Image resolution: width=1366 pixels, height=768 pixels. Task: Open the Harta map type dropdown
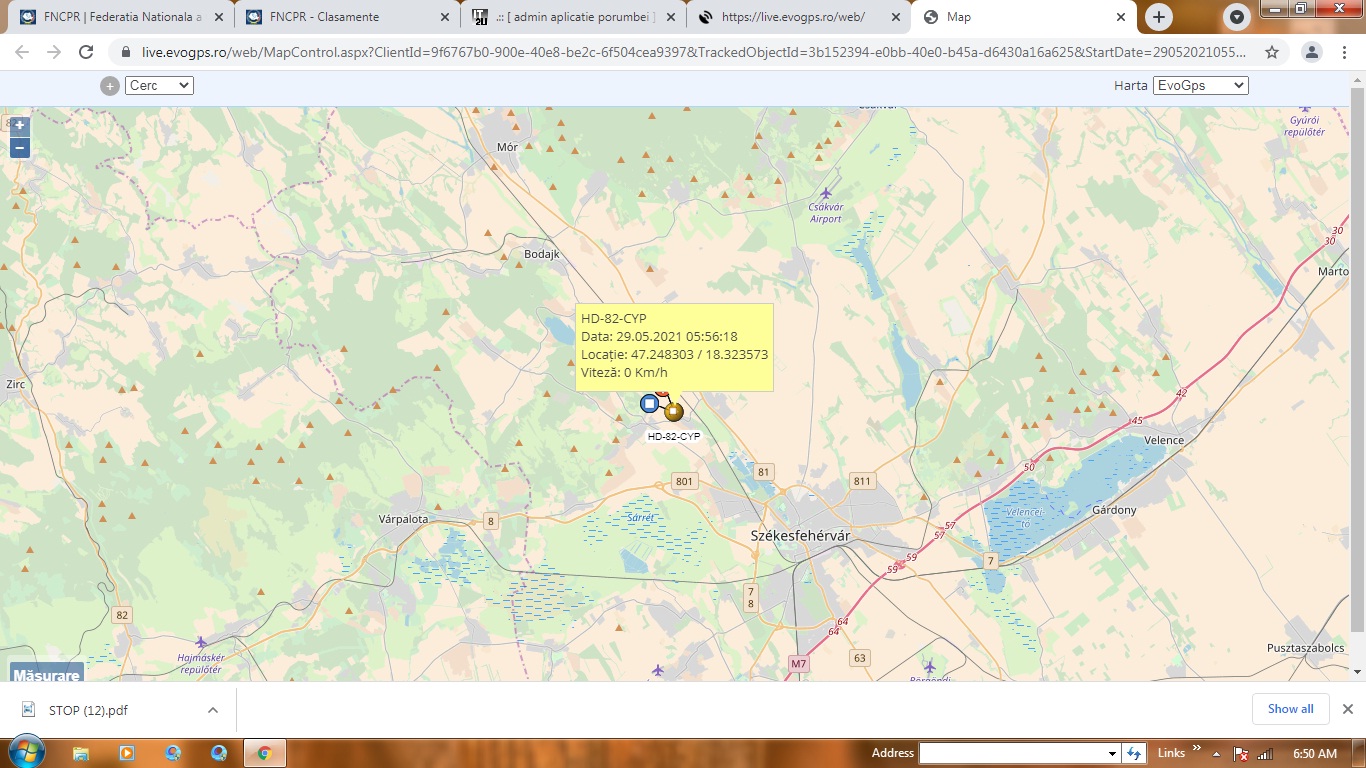click(1200, 86)
